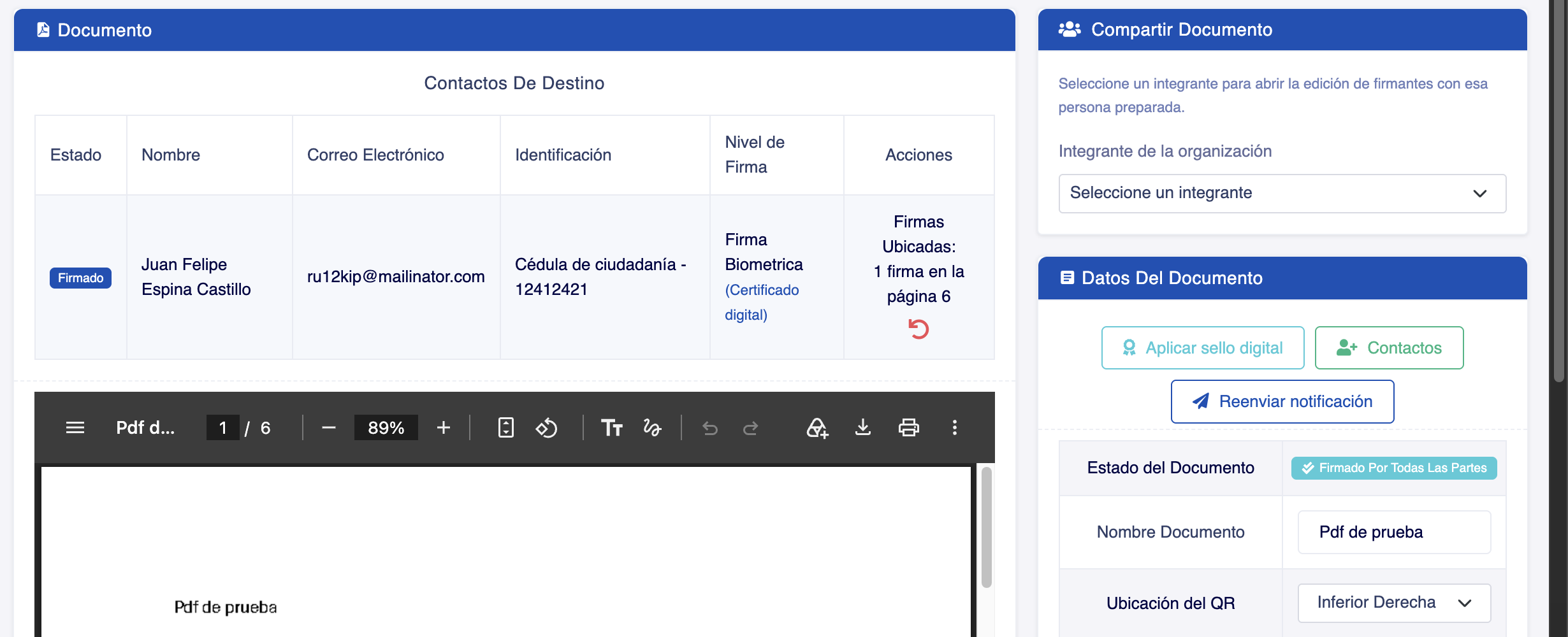This screenshot has height=637, width=1568.
Task: Click the Compartir Documento panel header
Action: (1282, 29)
